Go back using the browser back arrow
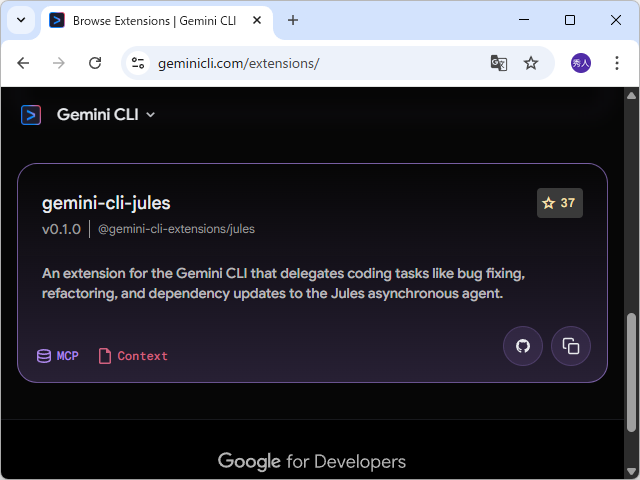 [23, 63]
